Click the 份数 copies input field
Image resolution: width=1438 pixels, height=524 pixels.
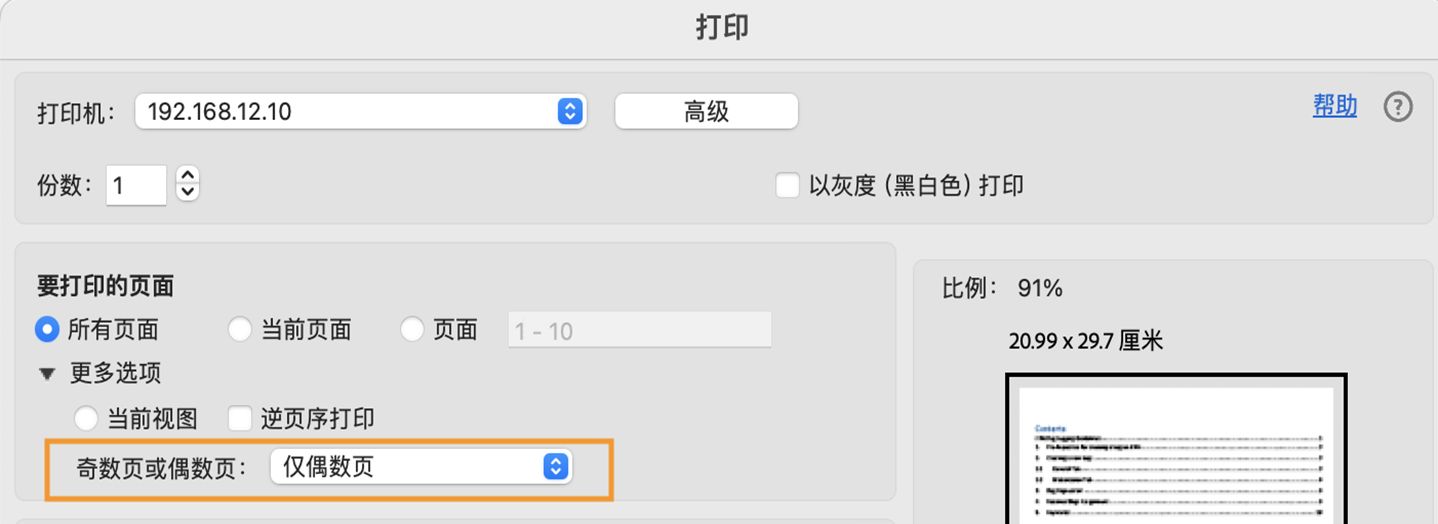(137, 185)
